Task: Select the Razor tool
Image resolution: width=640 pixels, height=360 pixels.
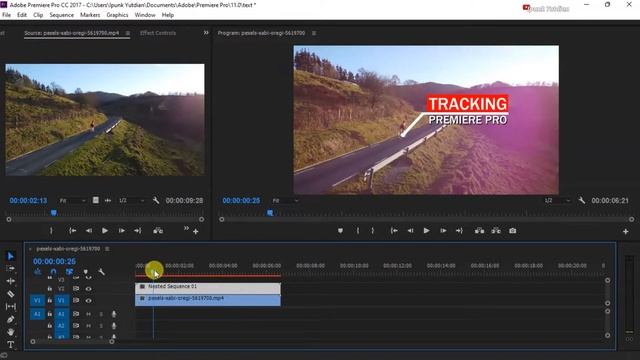Action: coord(11,294)
